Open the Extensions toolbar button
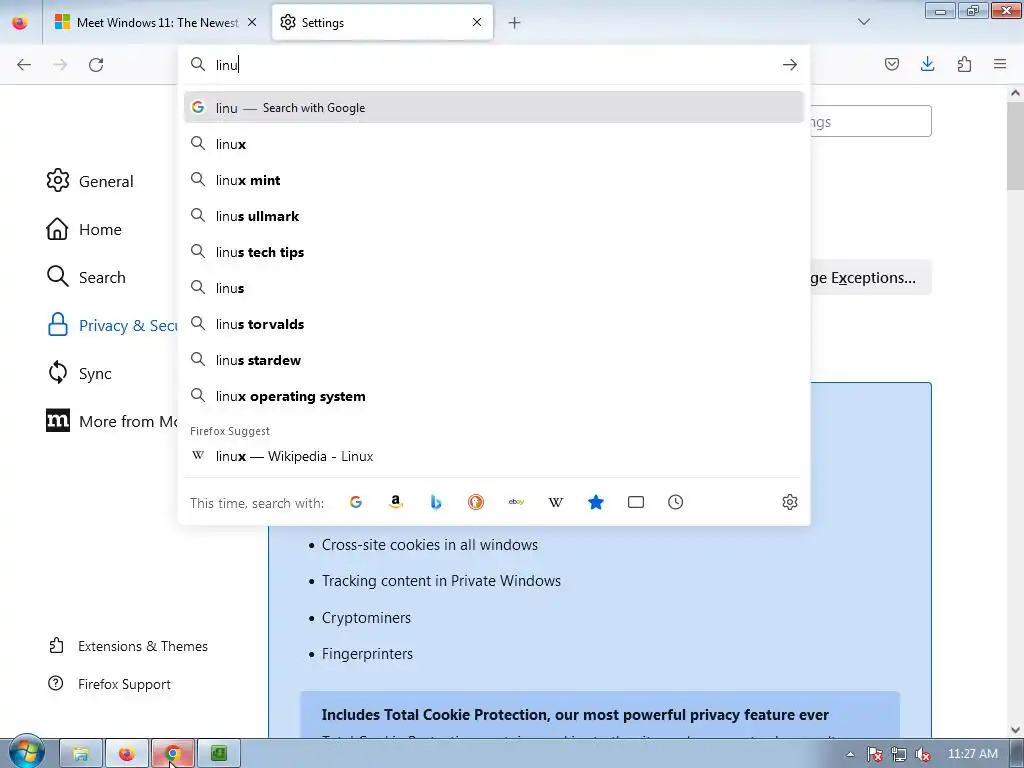The width and height of the screenshot is (1024, 768). coord(964,64)
